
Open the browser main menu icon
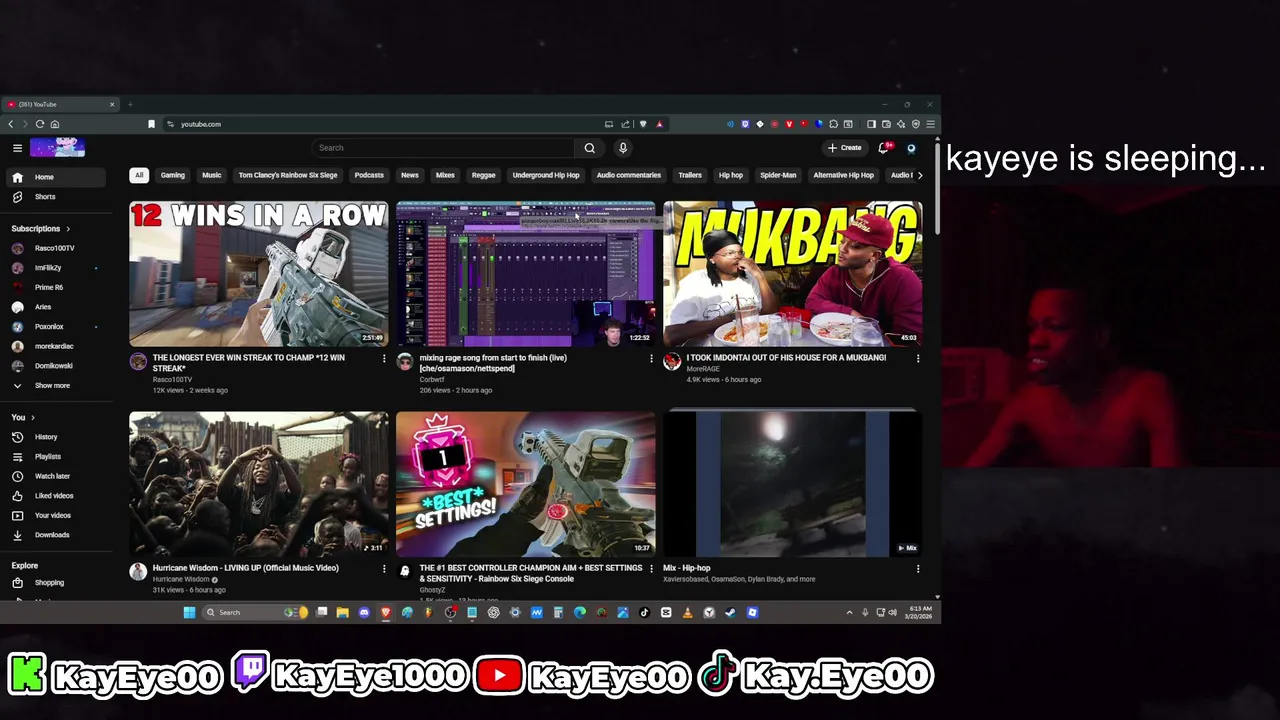coord(931,124)
